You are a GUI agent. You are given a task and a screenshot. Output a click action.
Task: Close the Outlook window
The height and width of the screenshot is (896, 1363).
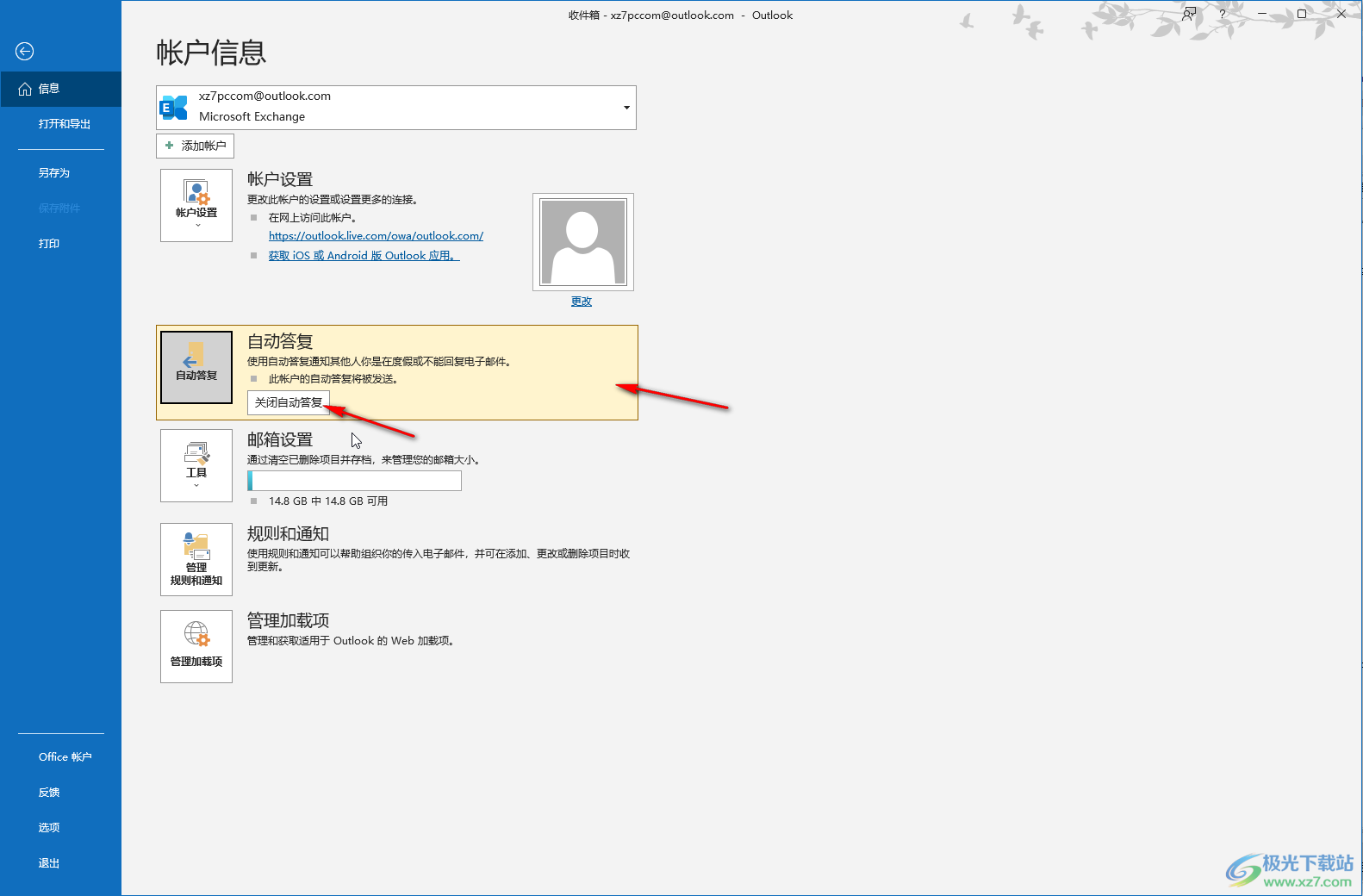click(1341, 14)
